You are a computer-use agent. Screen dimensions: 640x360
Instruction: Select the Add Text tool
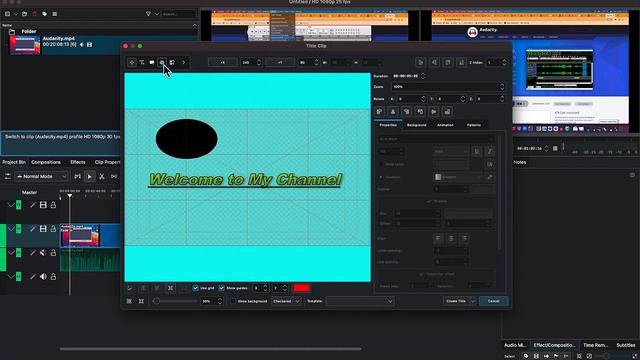(142, 62)
